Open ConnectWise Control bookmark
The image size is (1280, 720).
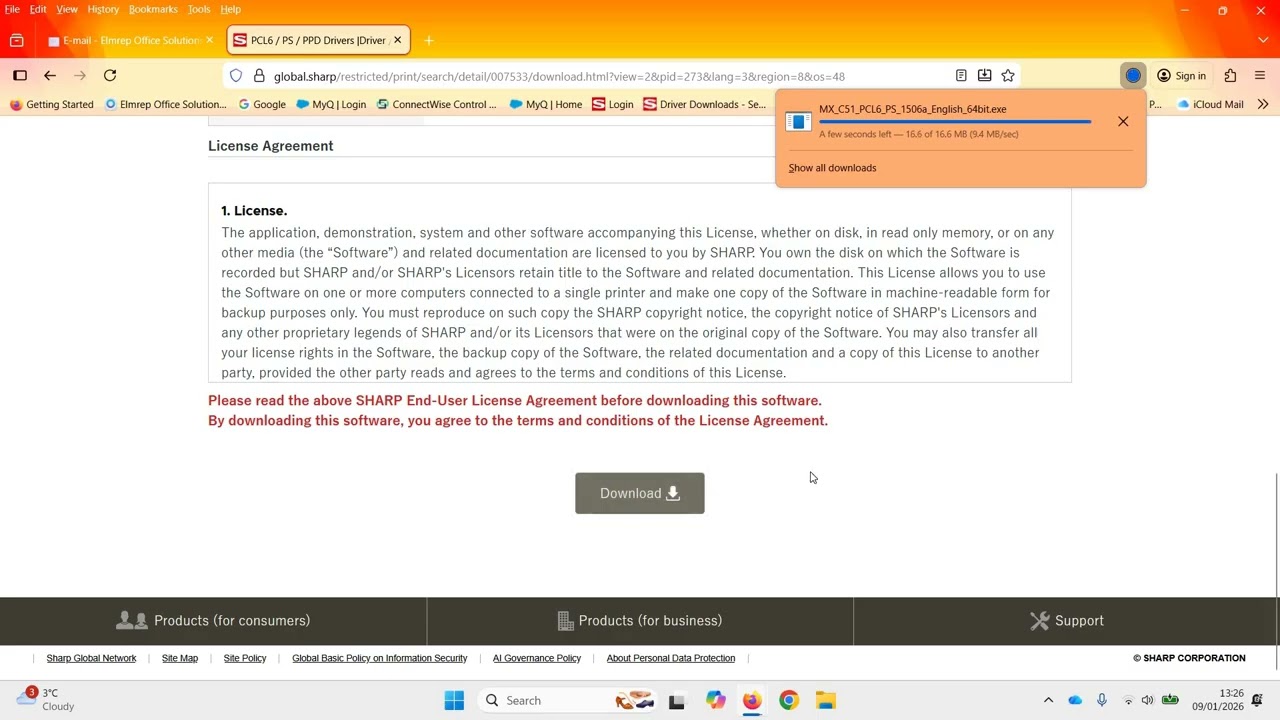(x=436, y=104)
